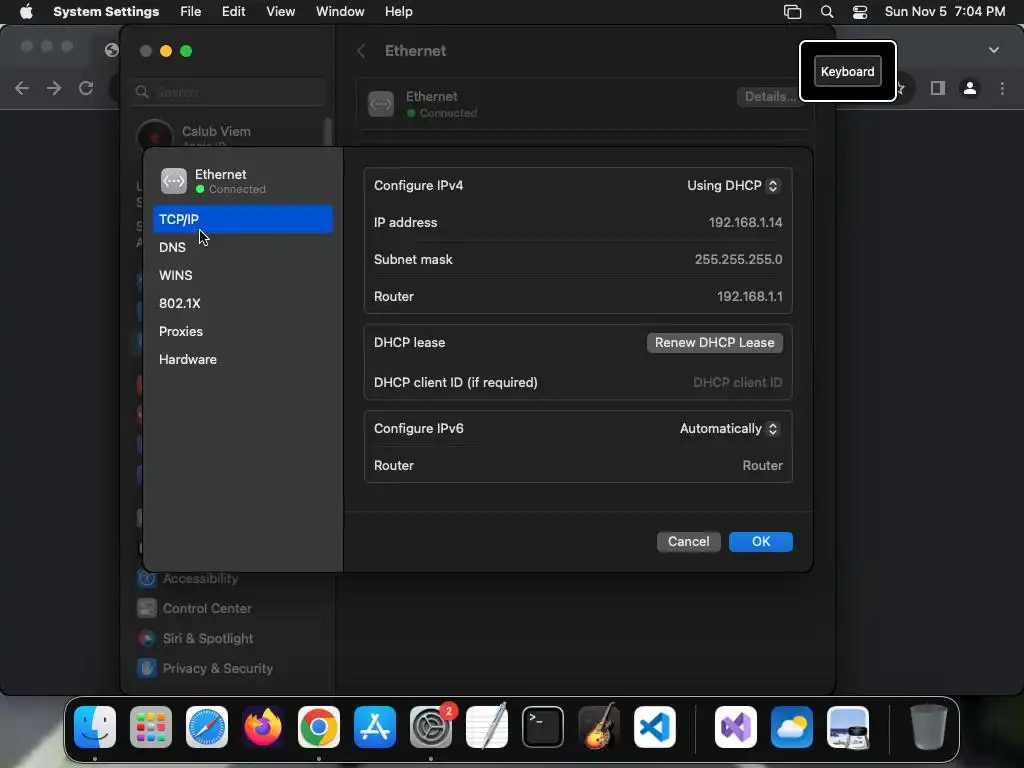Image resolution: width=1024 pixels, height=768 pixels.
Task: Open Finder from the Dock
Action: (95, 727)
